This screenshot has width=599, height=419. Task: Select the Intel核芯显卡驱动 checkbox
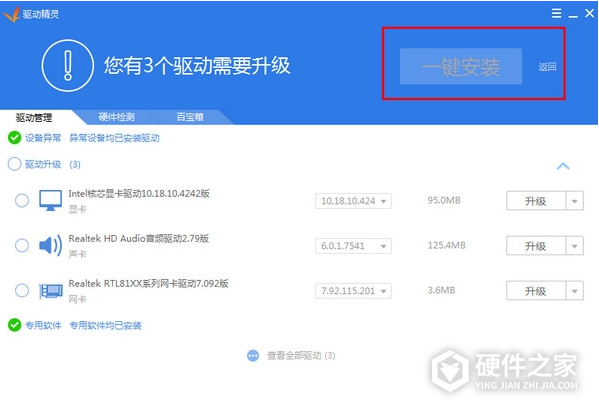(22, 200)
